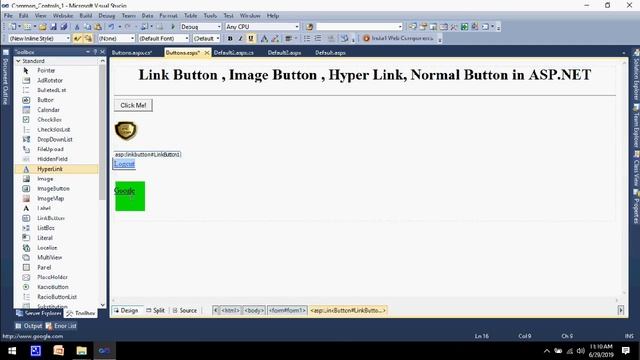Switch to the Buttons.aspx.cs tab

(x=132, y=53)
